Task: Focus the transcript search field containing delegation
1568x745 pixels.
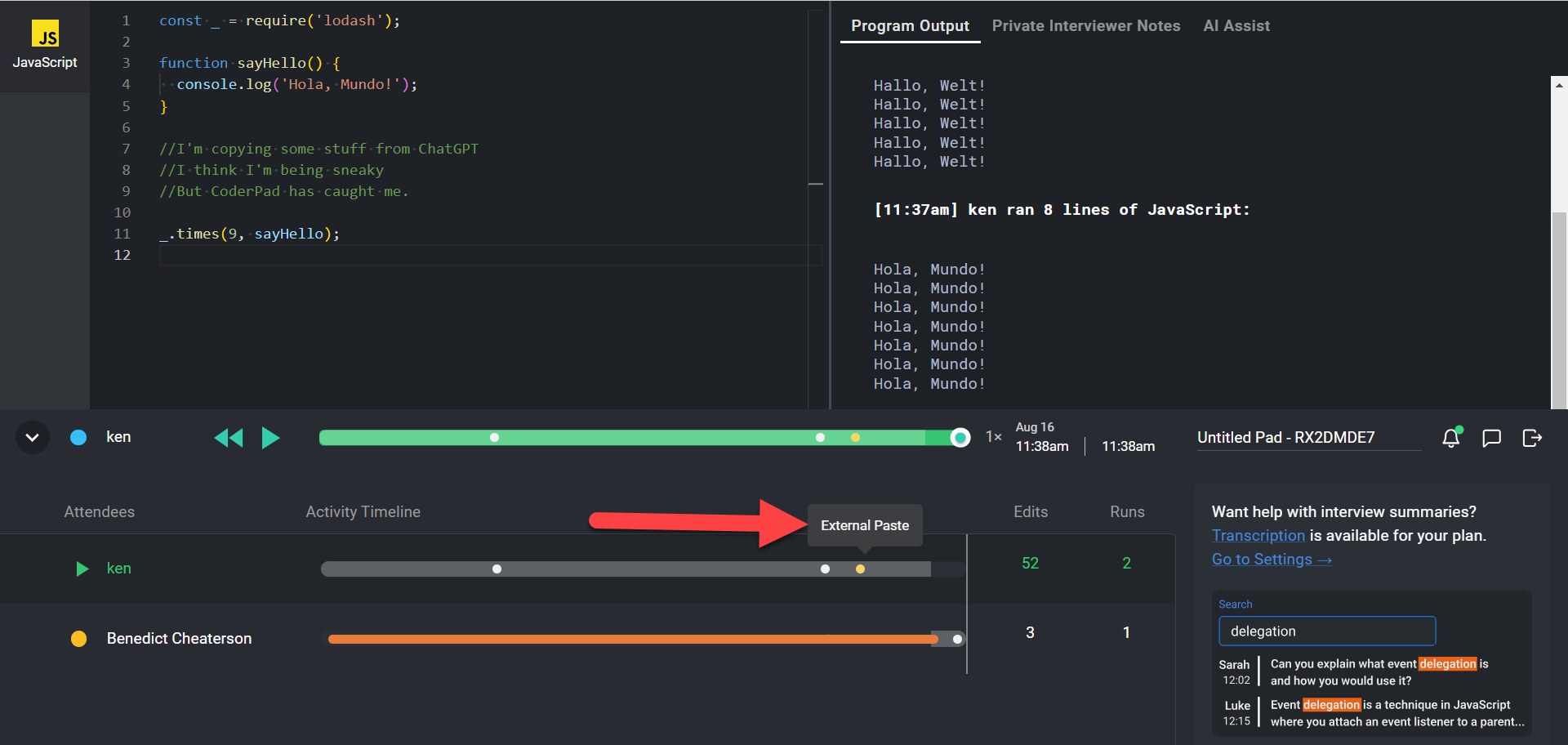Action: (1326, 631)
